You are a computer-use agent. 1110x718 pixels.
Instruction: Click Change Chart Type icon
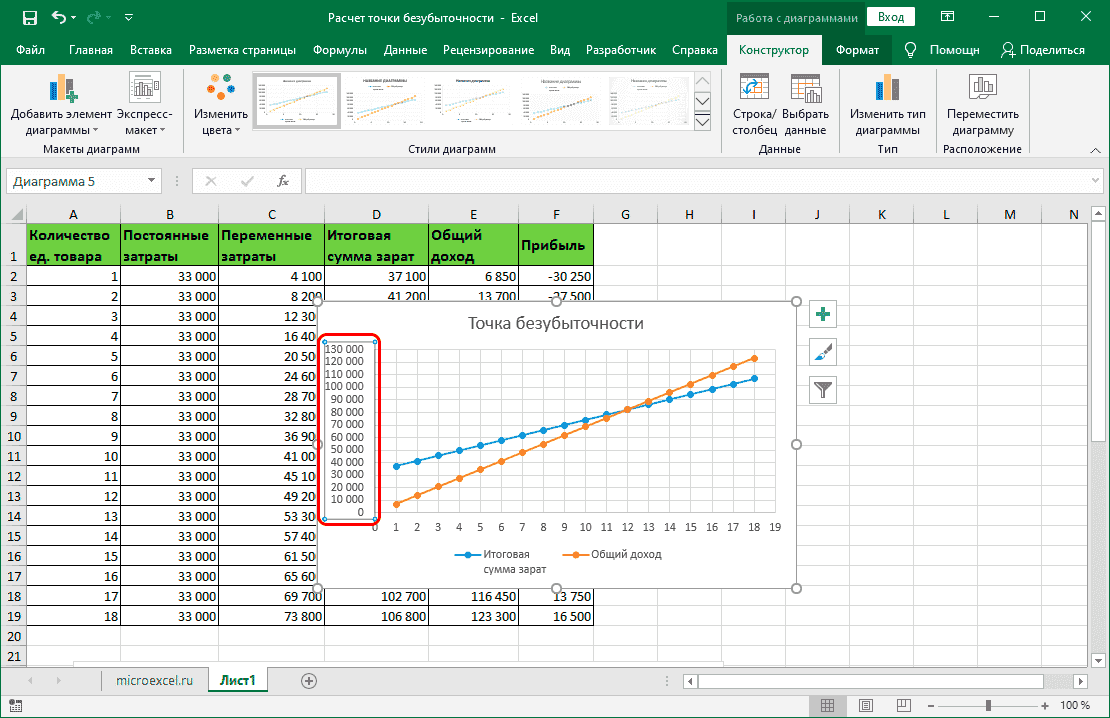pyautogui.click(x=887, y=89)
